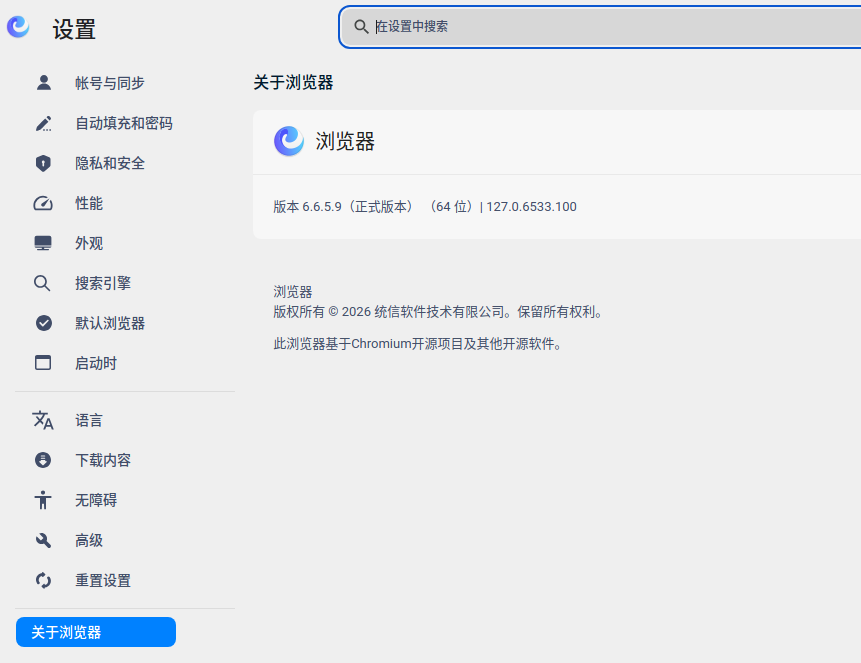Click the accessibility figure icon
Viewport: 861px width, 663px height.
(x=43, y=500)
